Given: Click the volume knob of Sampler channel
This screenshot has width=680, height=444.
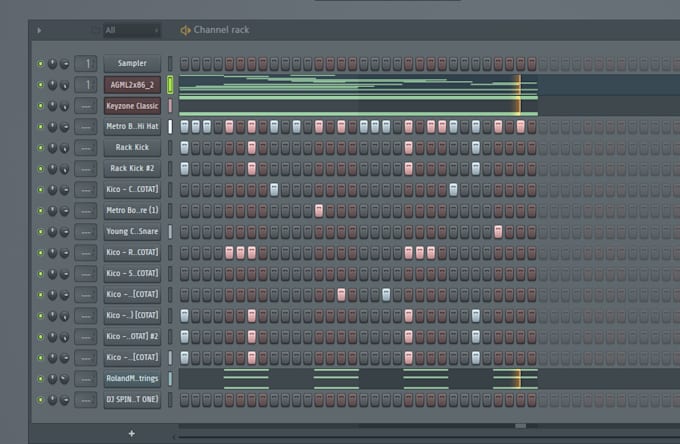Looking at the screenshot, I should click(x=64, y=64).
